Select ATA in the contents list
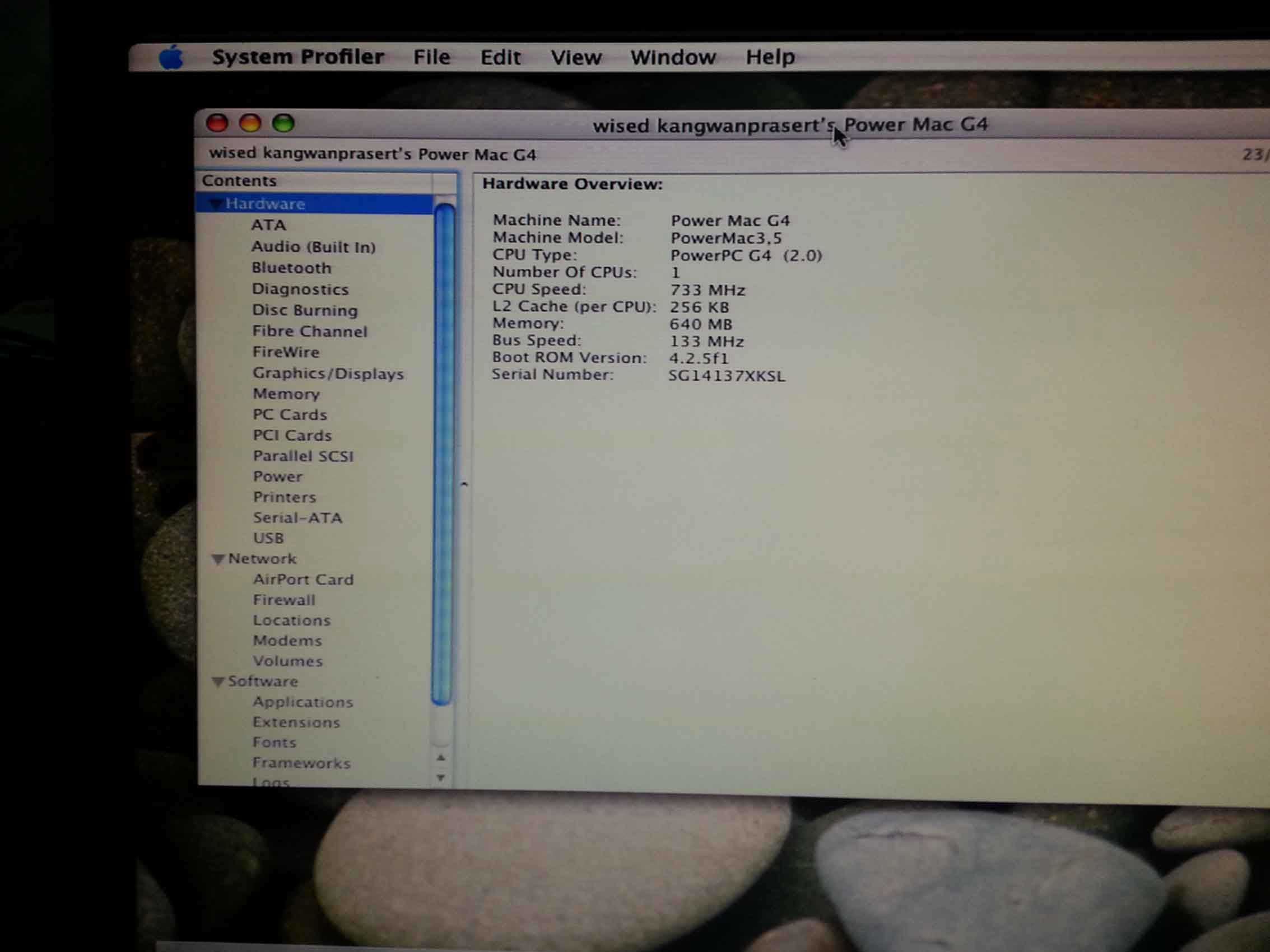1270x952 pixels. coord(268,225)
